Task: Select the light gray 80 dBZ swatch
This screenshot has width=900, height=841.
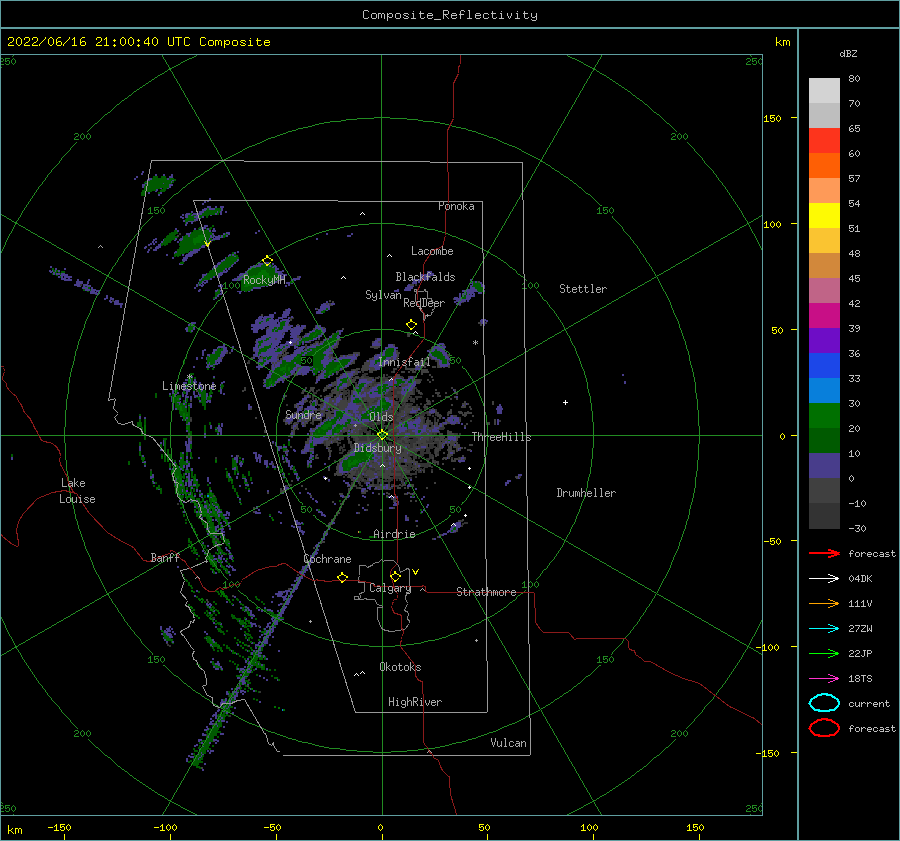Action: [824, 90]
